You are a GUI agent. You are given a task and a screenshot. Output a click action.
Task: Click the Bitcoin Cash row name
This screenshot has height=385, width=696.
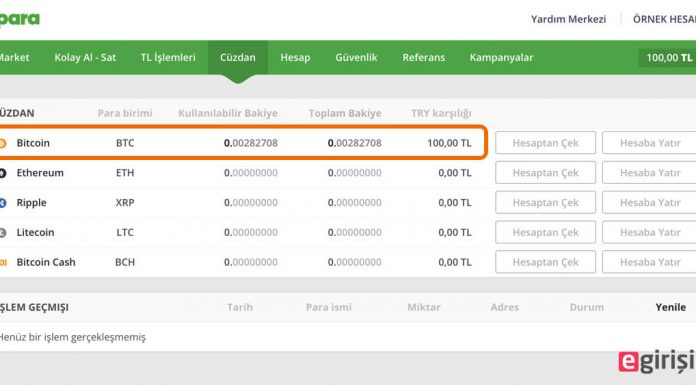click(x=46, y=262)
